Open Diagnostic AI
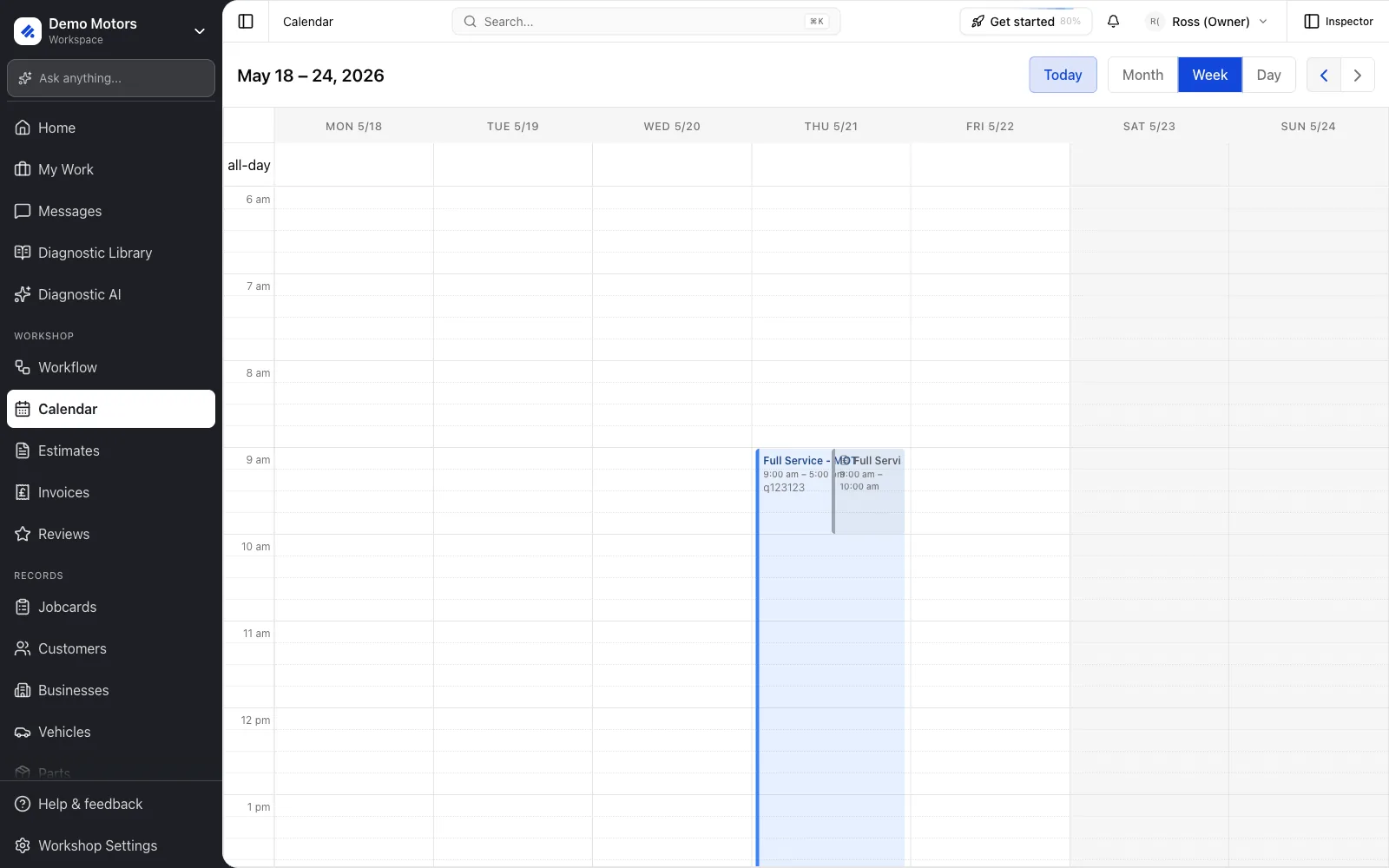Viewport: 1389px width, 868px height. [111, 294]
